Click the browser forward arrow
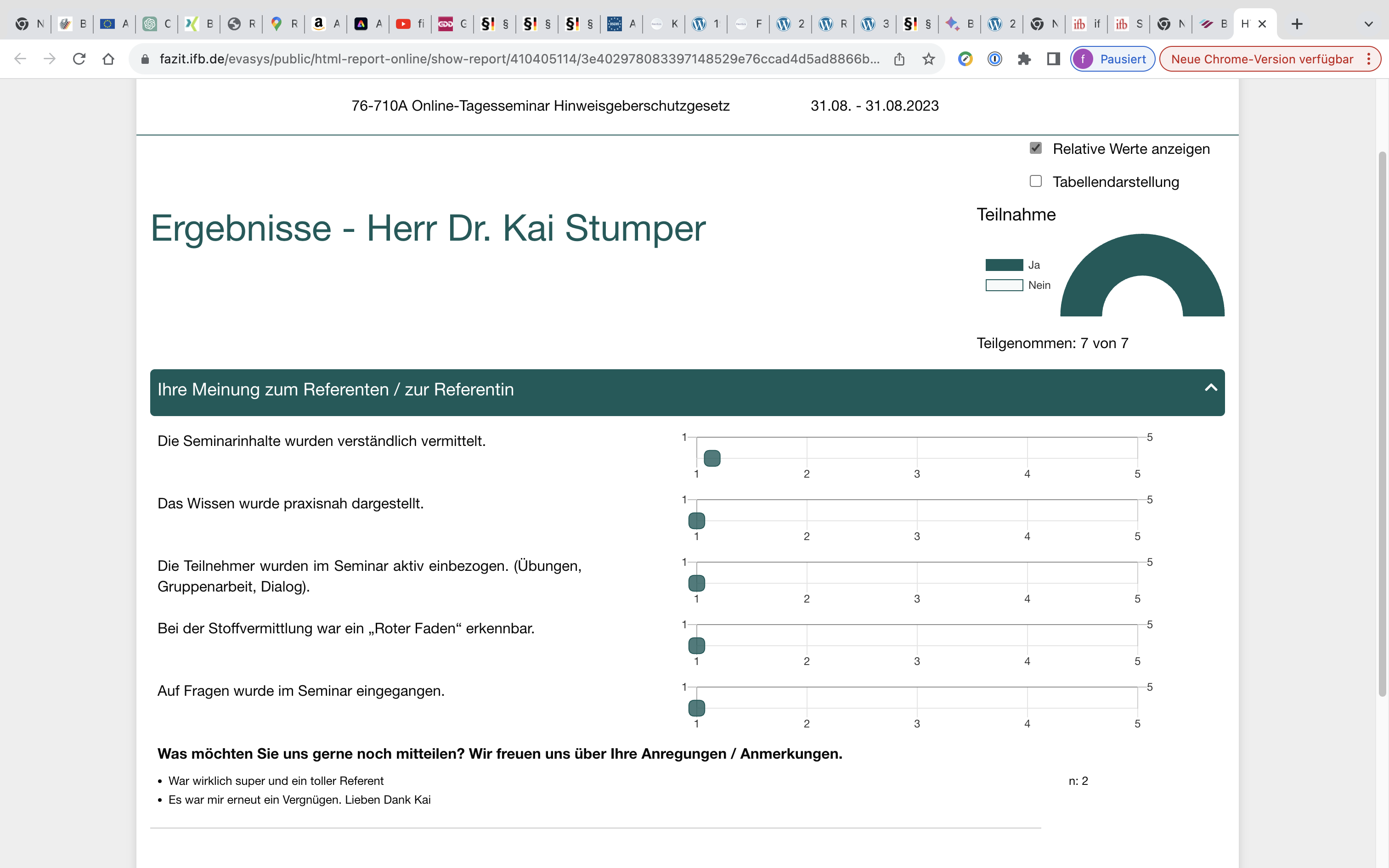Viewport: 1389px width, 868px height. click(x=50, y=59)
